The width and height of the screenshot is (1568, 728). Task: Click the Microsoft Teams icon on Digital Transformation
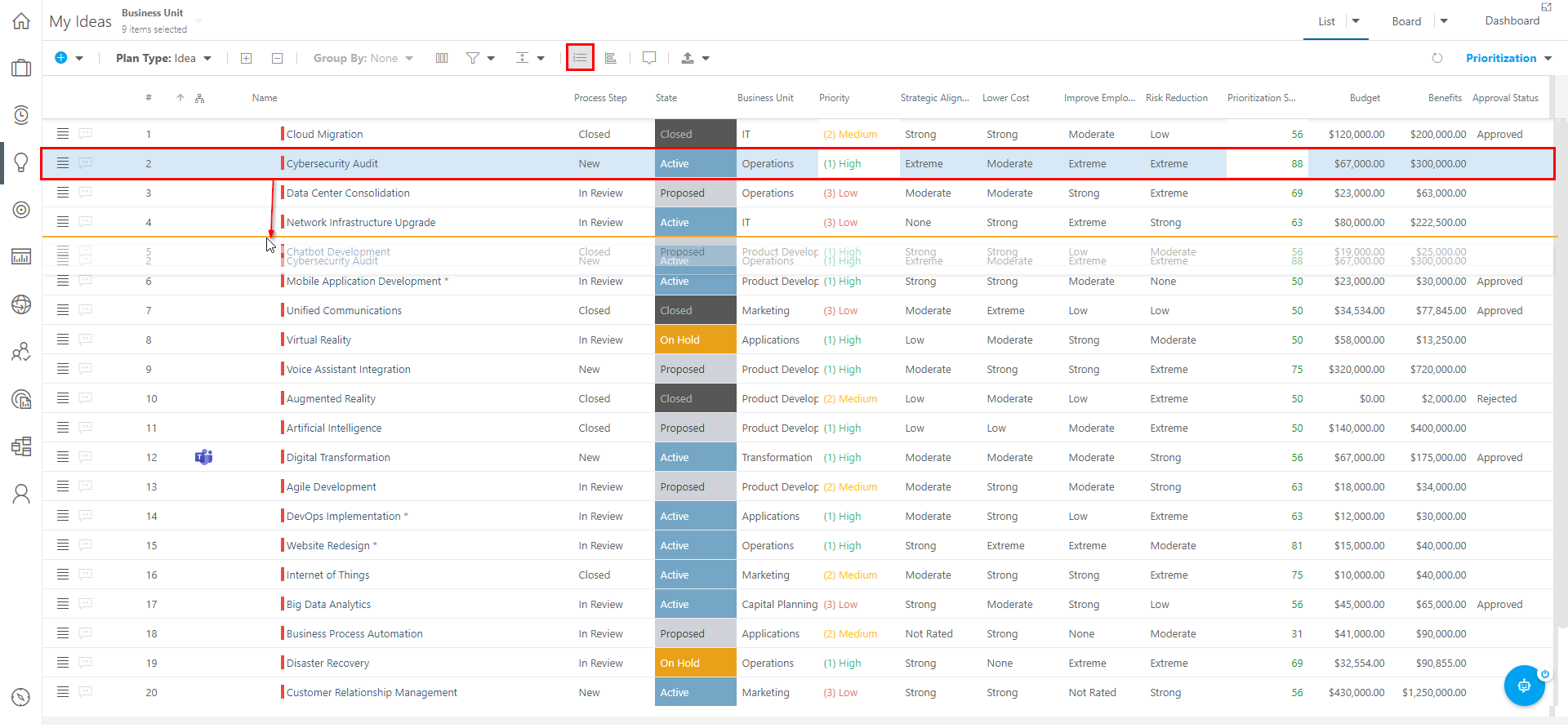coord(203,457)
